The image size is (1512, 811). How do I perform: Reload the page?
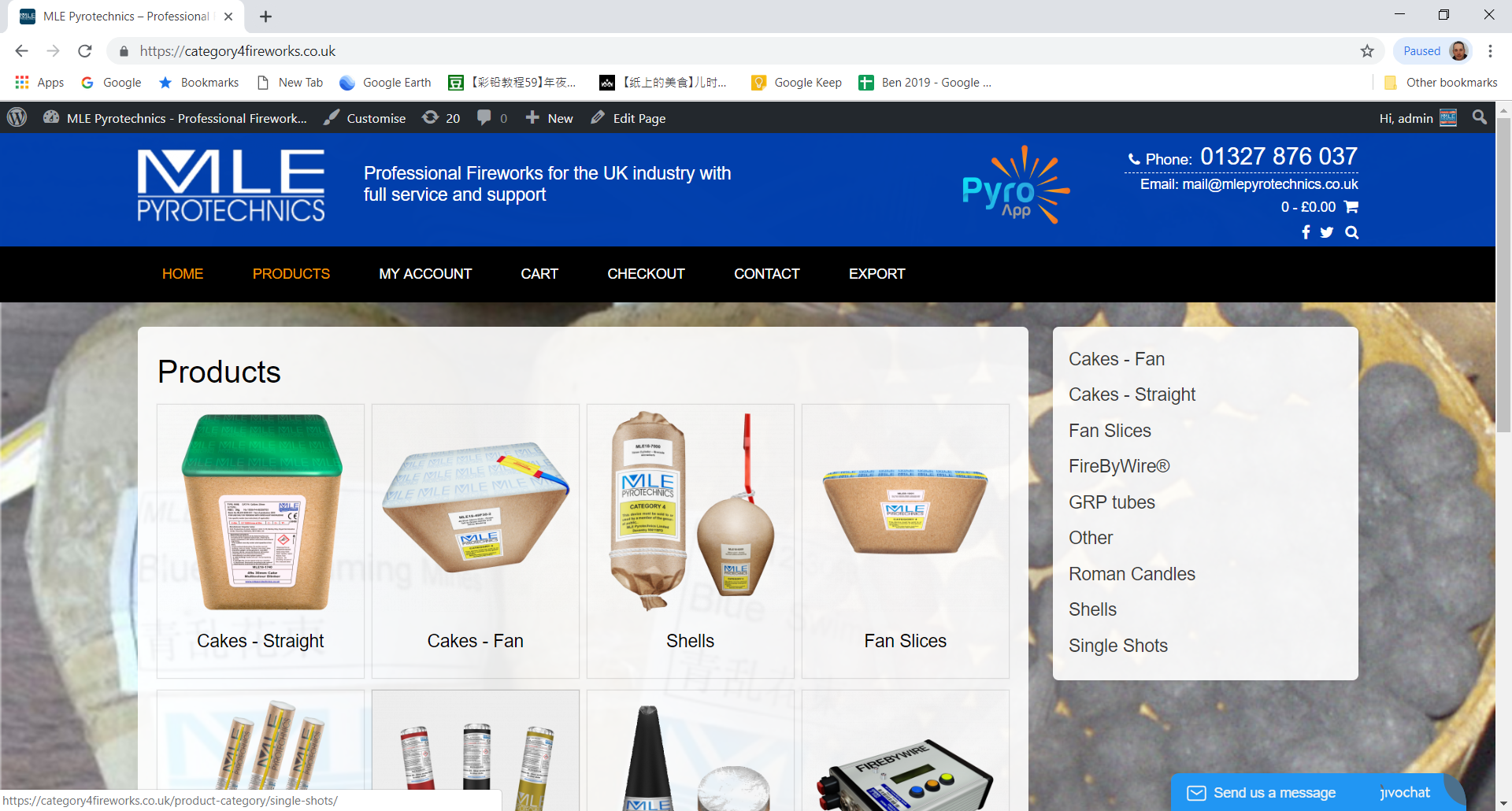(x=85, y=51)
